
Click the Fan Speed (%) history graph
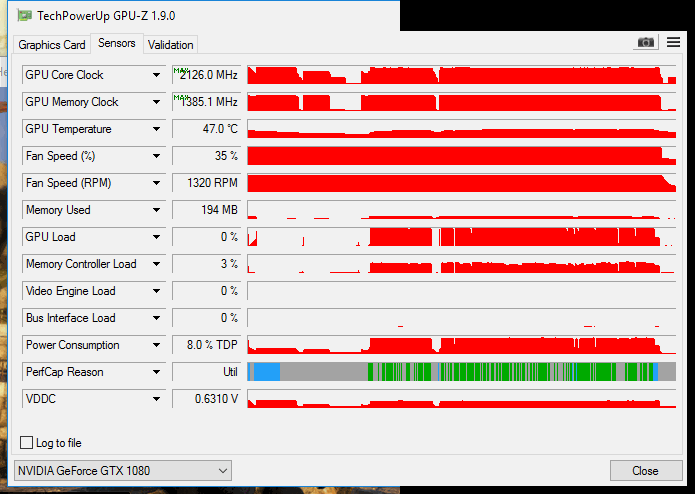point(461,156)
